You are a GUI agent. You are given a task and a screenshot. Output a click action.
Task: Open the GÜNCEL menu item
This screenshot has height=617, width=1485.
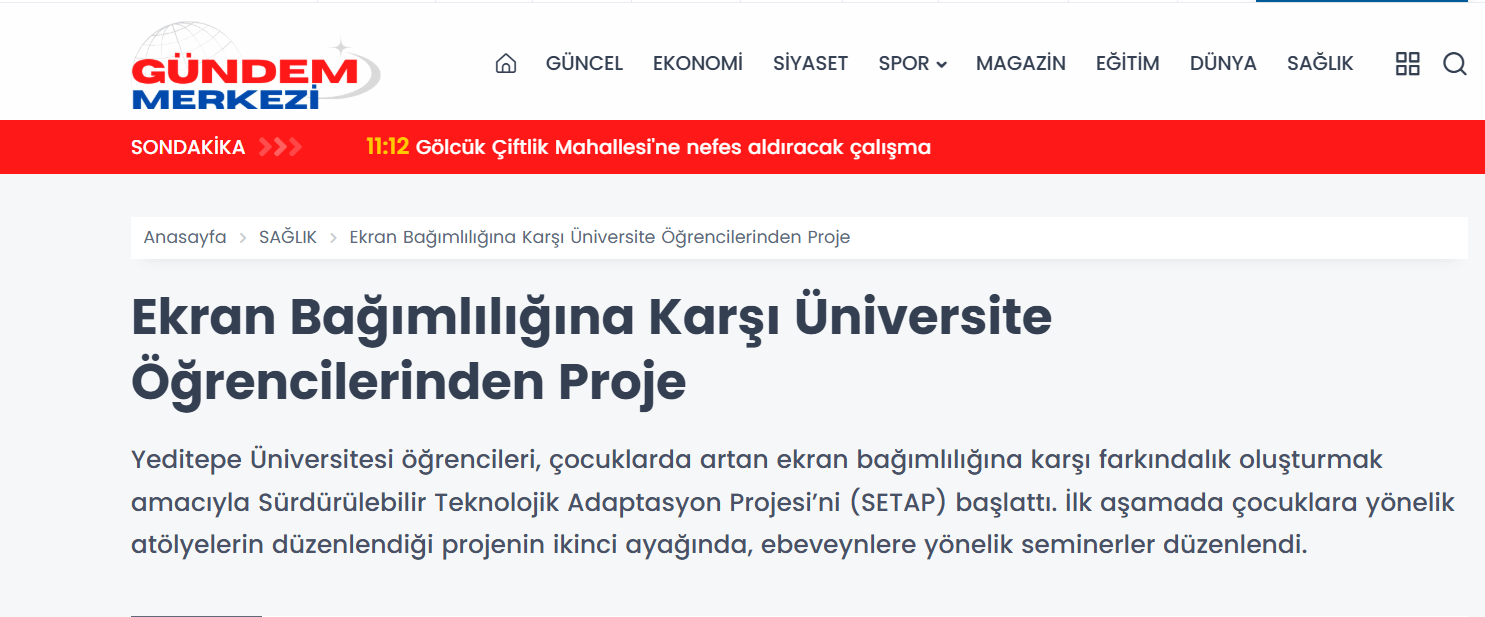click(x=584, y=64)
